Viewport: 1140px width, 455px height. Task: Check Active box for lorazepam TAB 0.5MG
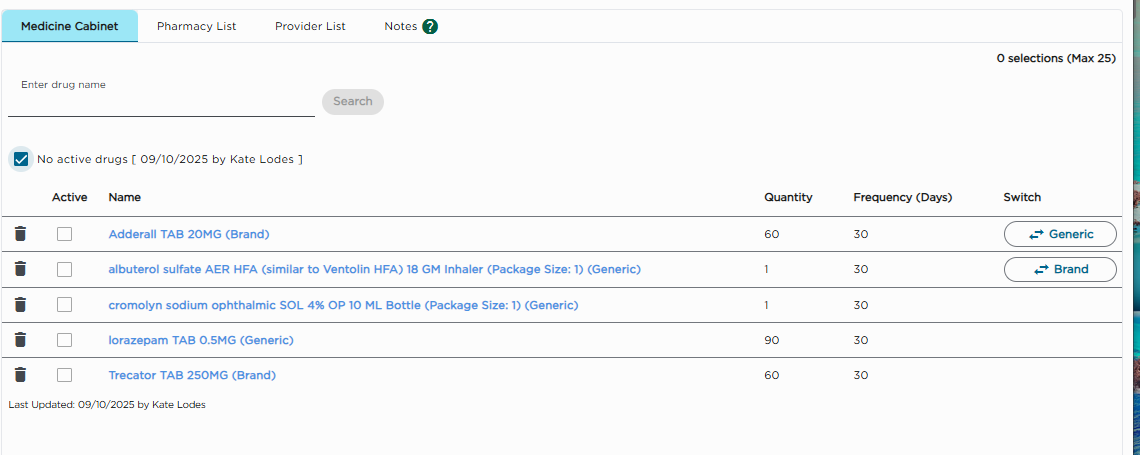click(65, 340)
